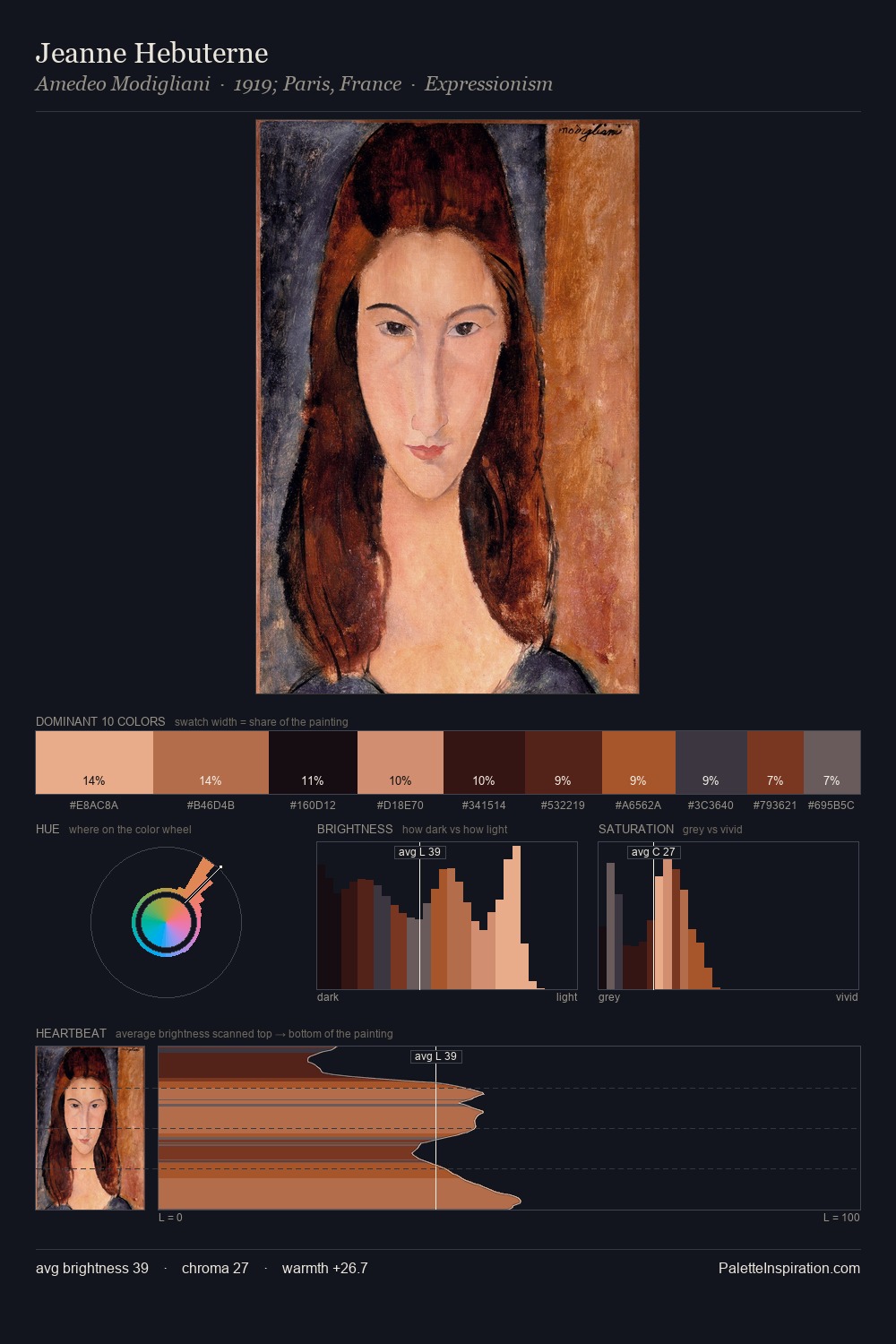The height and width of the screenshot is (1344, 896).
Task: Click the 'swatch width = share of the painting' caption
Action: click(x=262, y=722)
